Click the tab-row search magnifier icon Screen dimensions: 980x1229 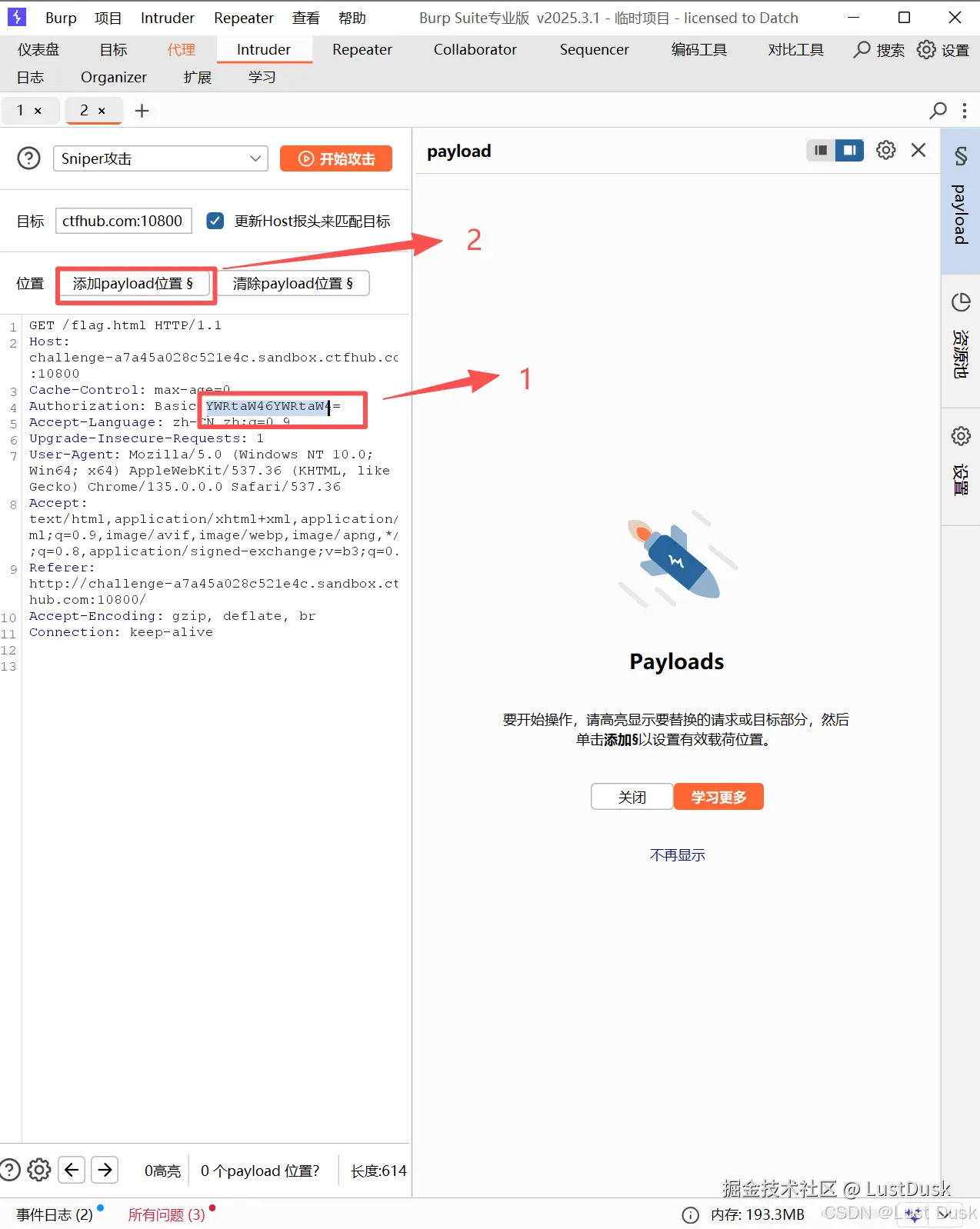pyautogui.click(x=938, y=111)
